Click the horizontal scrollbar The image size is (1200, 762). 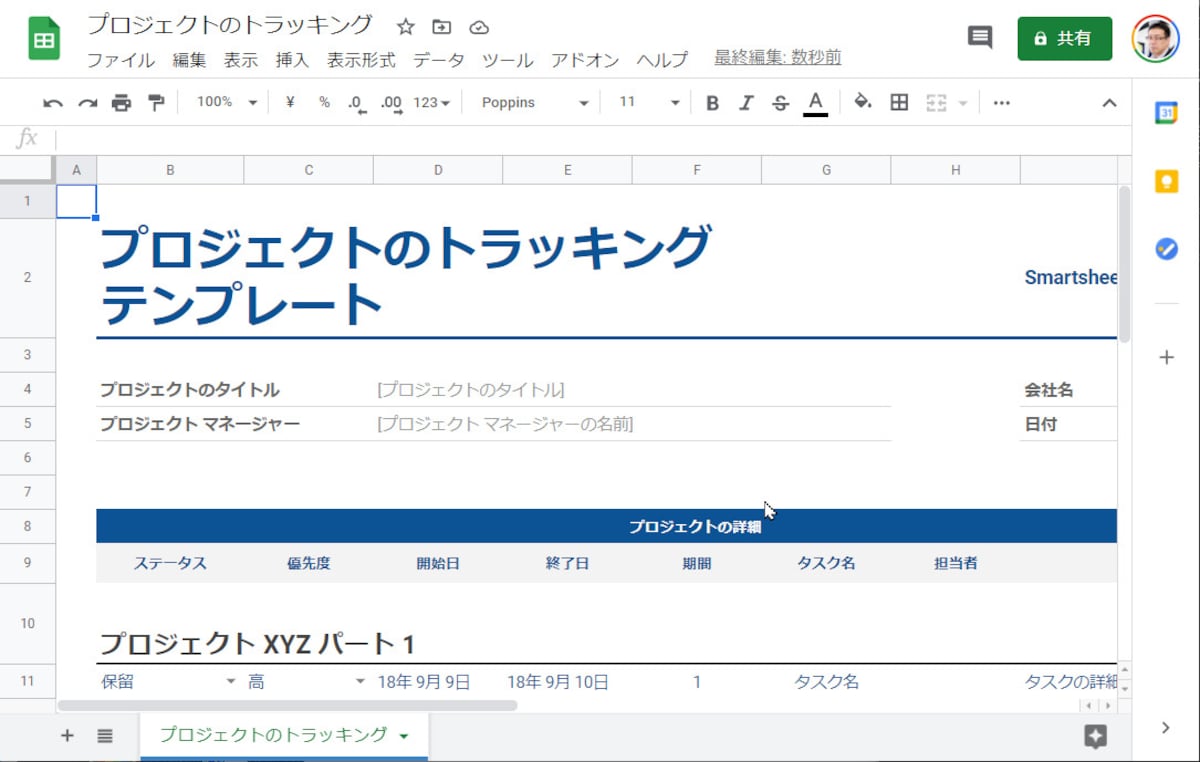pyautogui.click(x=288, y=705)
